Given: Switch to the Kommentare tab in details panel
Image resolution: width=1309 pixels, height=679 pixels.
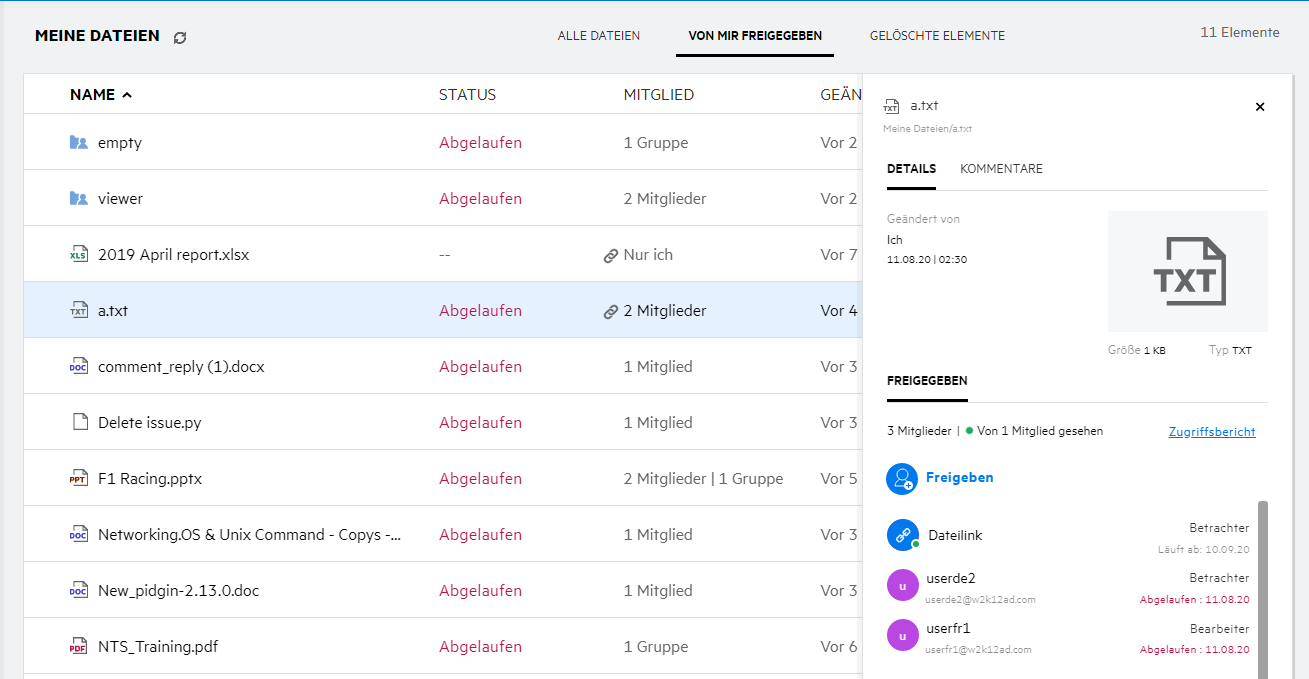Looking at the screenshot, I should click(x=1001, y=169).
